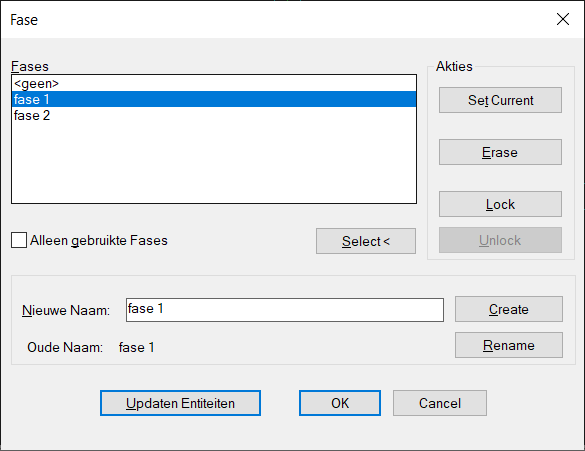Rename the selected fase

(x=509, y=345)
